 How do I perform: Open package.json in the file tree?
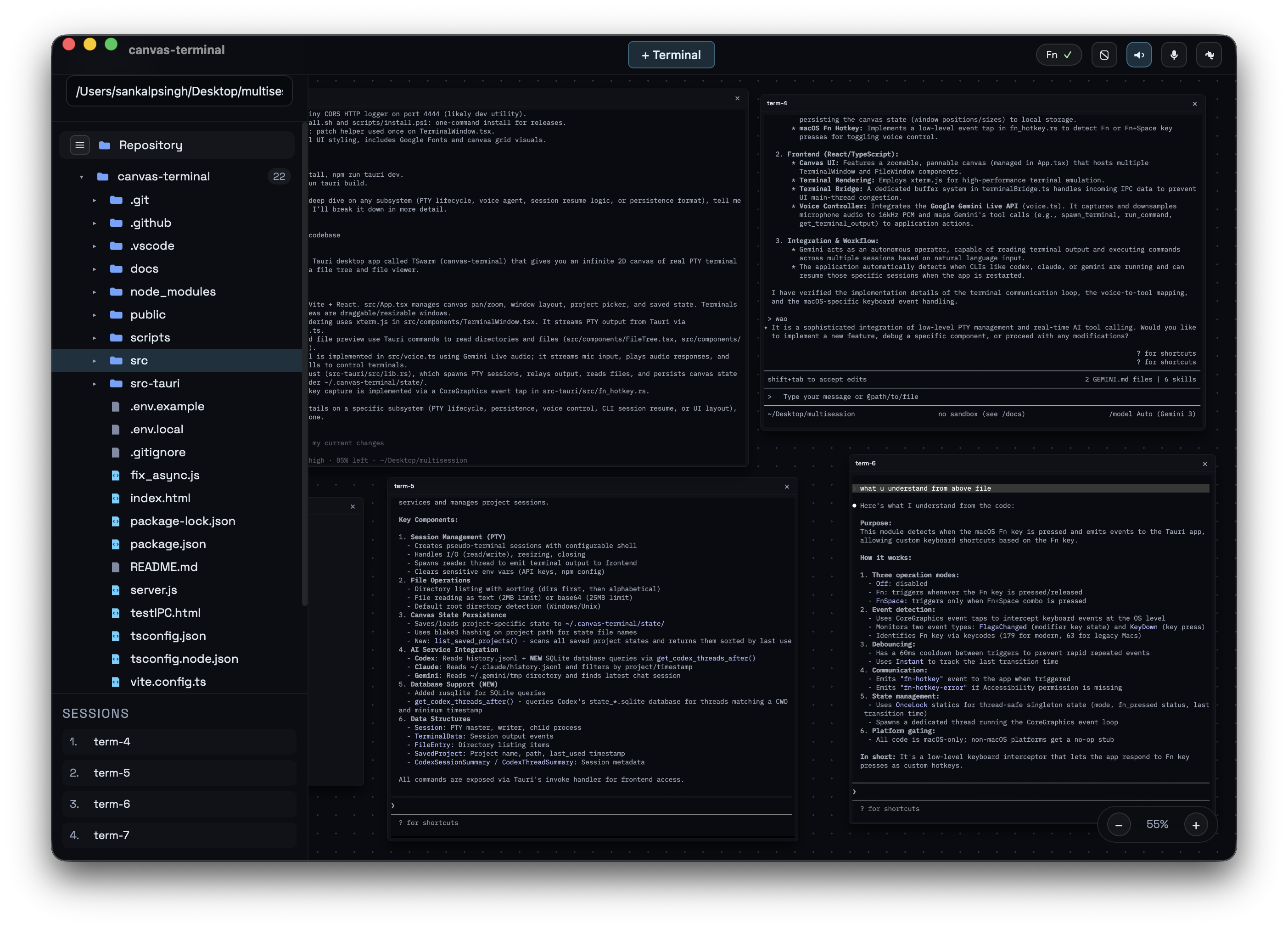168,544
